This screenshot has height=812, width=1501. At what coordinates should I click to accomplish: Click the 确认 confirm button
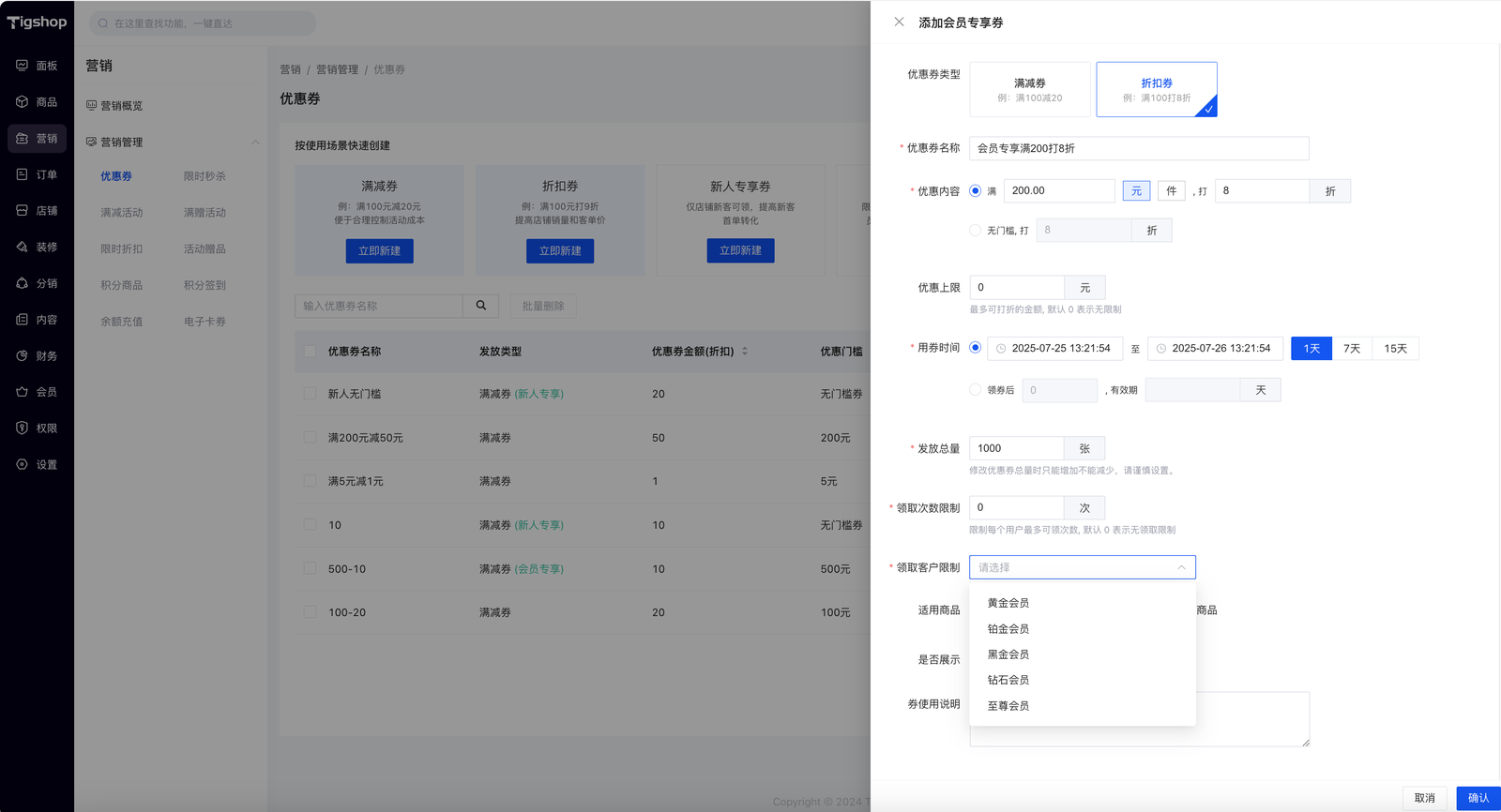(1478, 798)
